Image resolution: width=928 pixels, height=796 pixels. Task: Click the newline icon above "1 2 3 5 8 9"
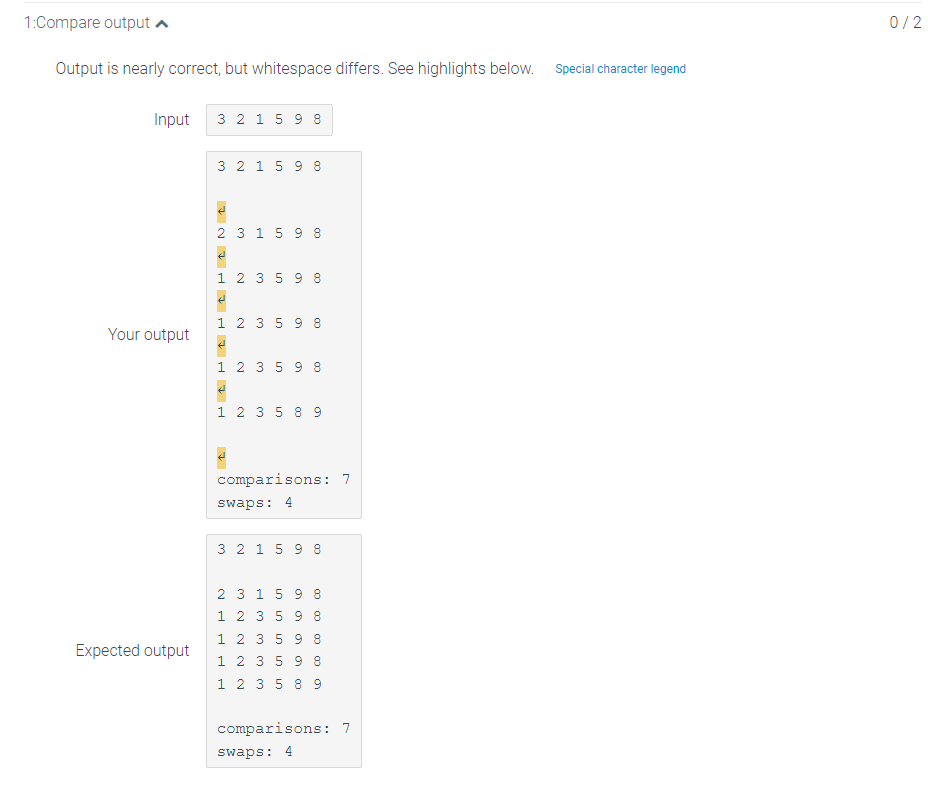pyautogui.click(x=220, y=390)
